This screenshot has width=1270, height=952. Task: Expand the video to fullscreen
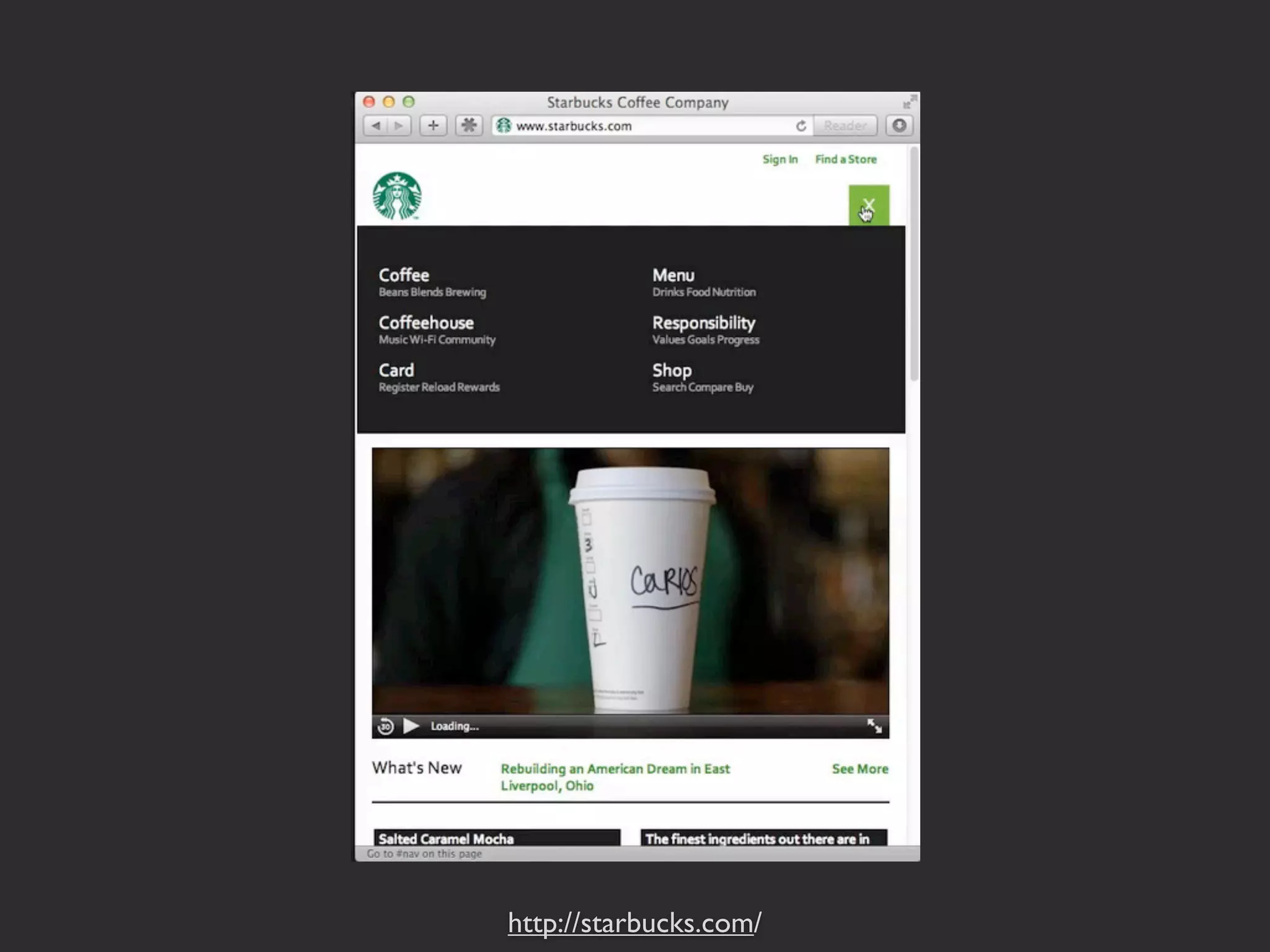[874, 726]
